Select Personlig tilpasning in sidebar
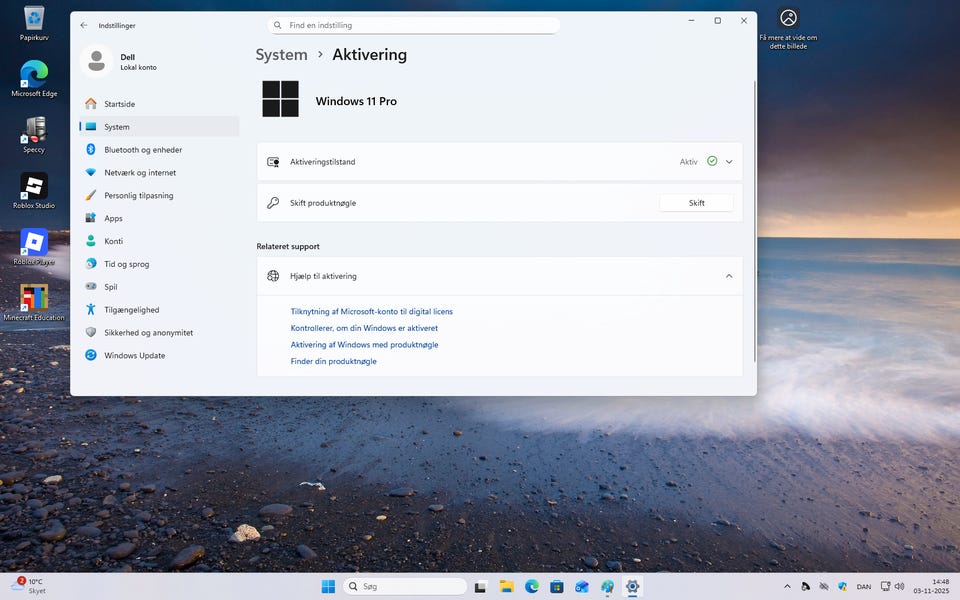 (138, 196)
